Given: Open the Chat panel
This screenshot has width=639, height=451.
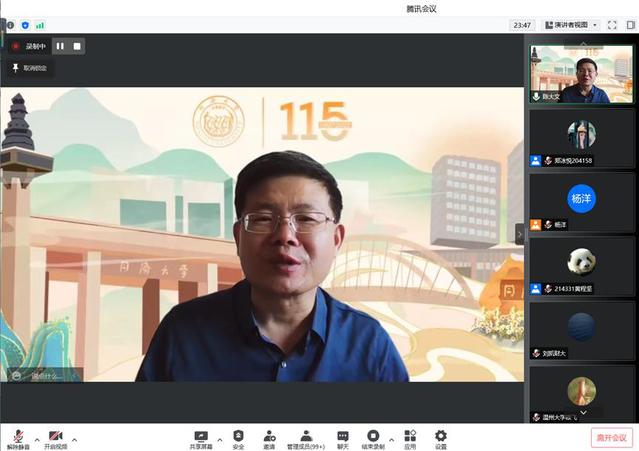Looking at the screenshot, I should click(343, 439).
